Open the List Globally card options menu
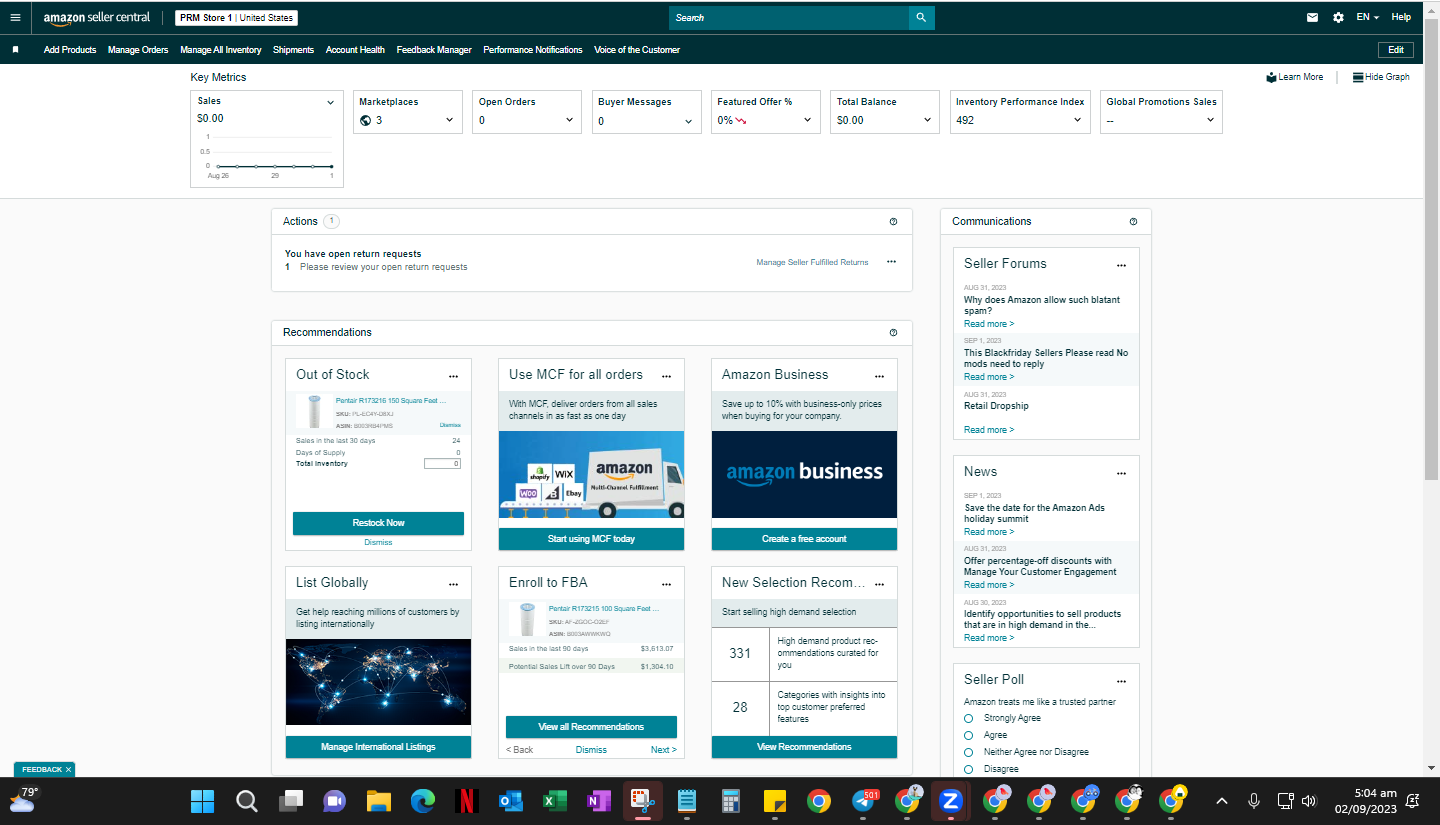This screenshot has width=1440, height=825. point(453,584)
